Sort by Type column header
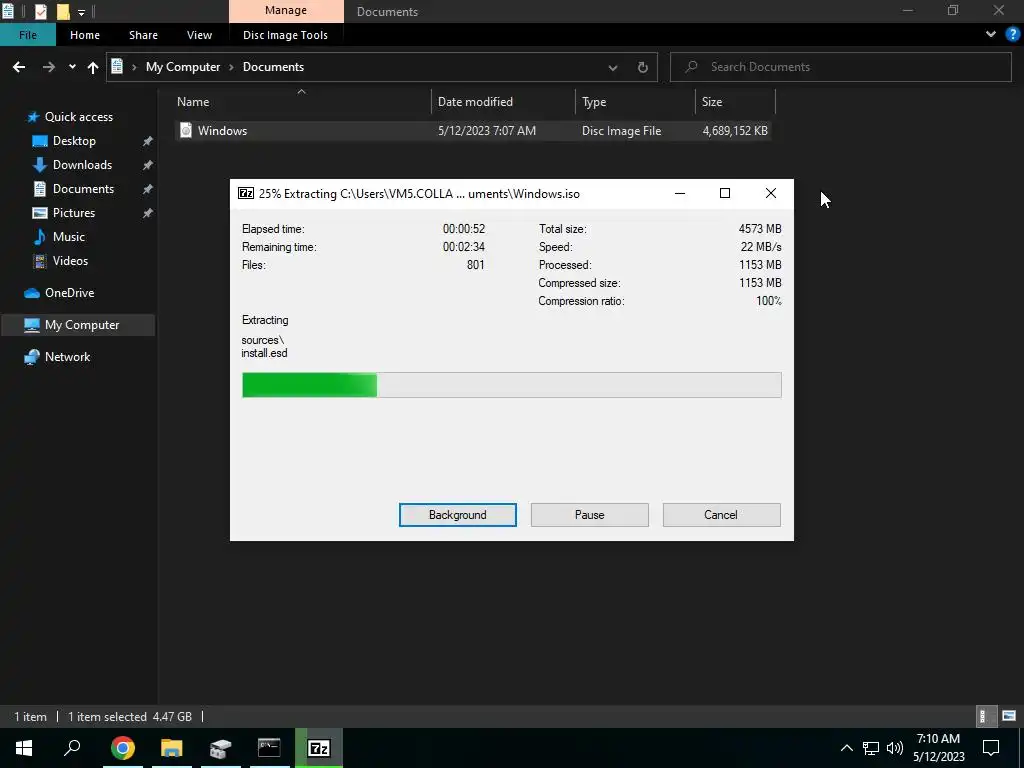Screen dimensions: 1024x768 point(635,102)
